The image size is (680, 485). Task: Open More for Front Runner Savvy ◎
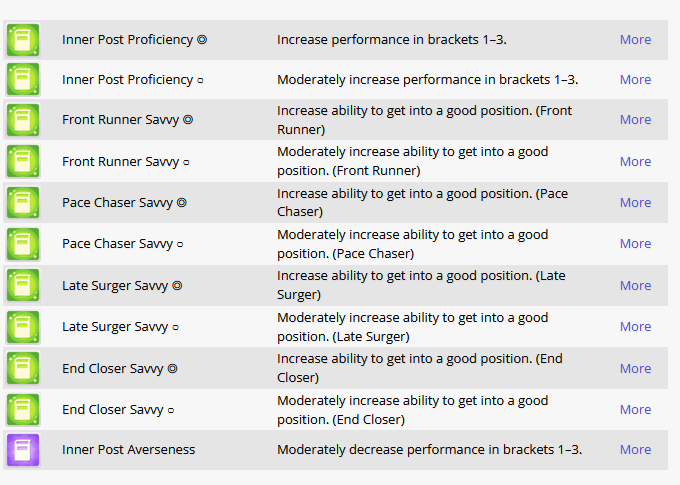pyautogui.click(x=635, y=120)
